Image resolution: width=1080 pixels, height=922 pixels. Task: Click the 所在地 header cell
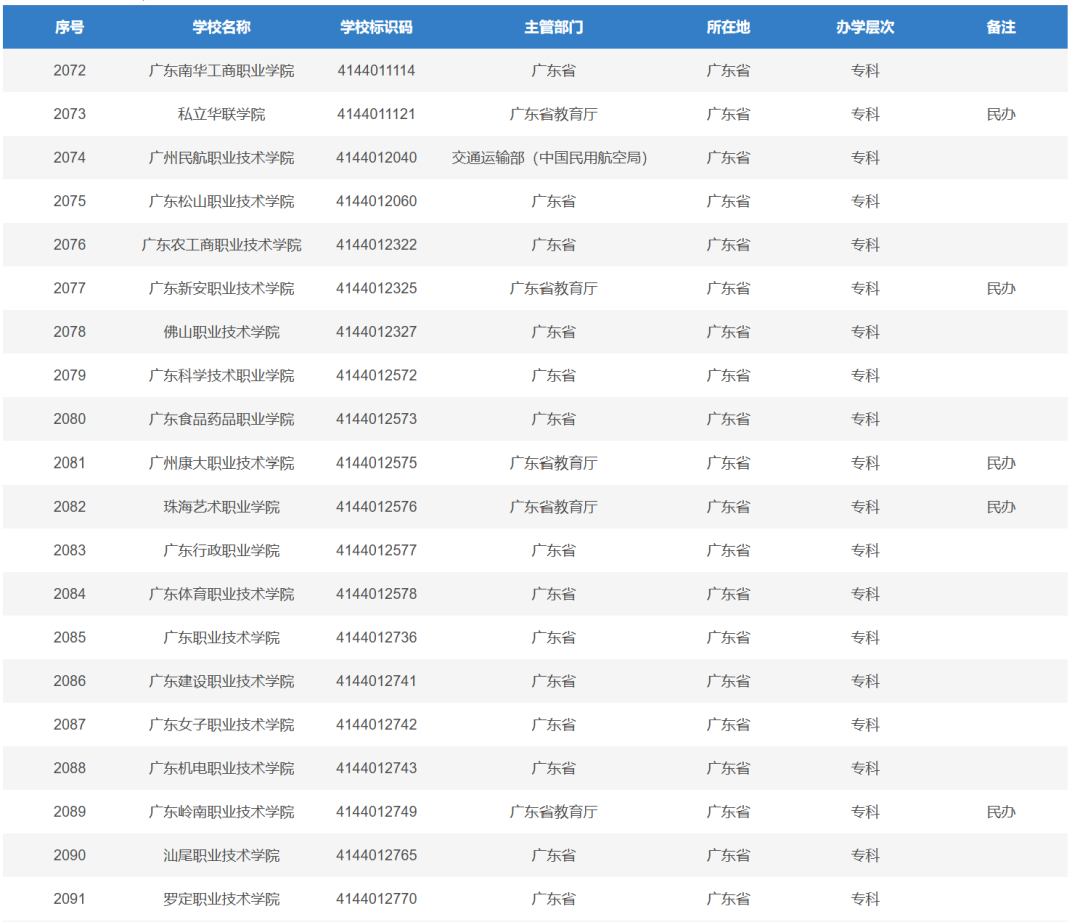[728, 27]
